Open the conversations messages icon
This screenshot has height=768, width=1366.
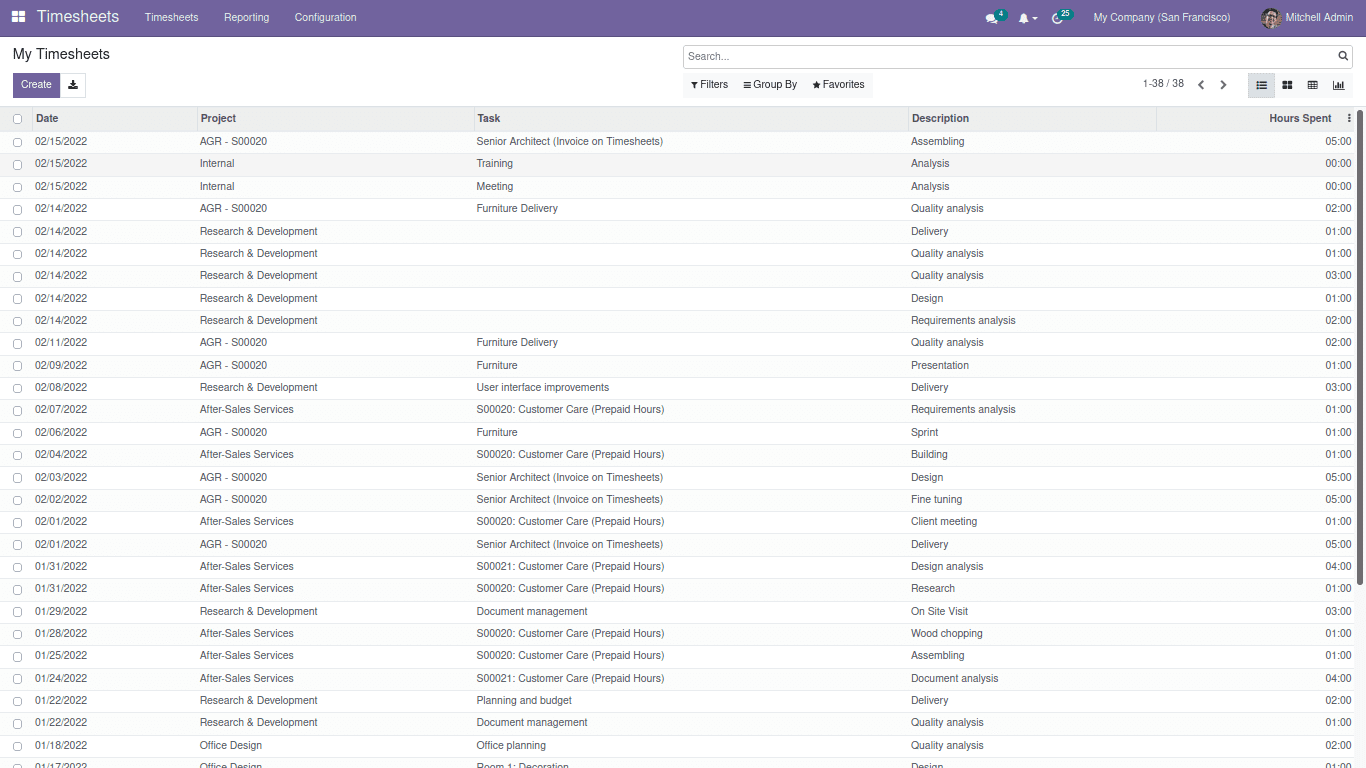992,18
